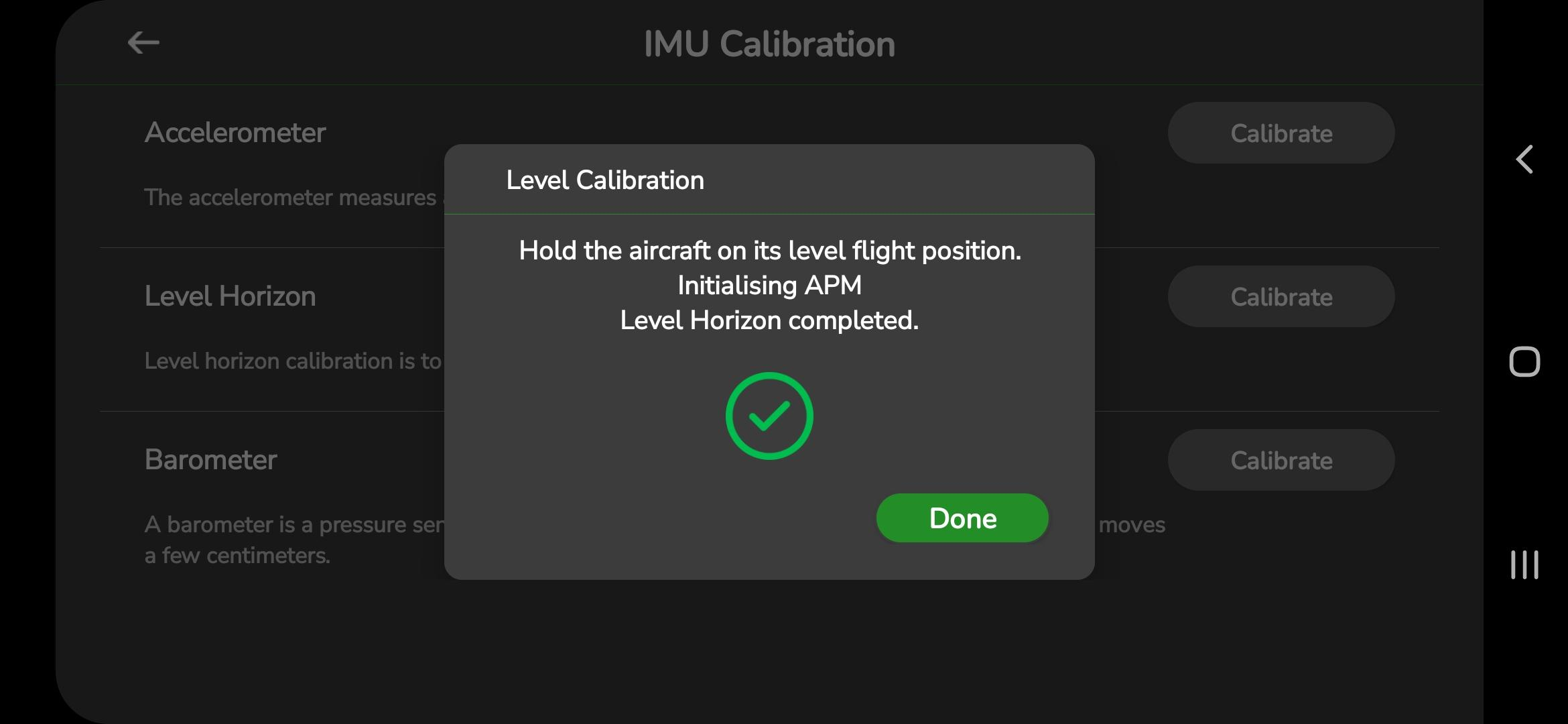Select the Accelerometer heading
1568x724 pixels.
(x=235, y=132)
